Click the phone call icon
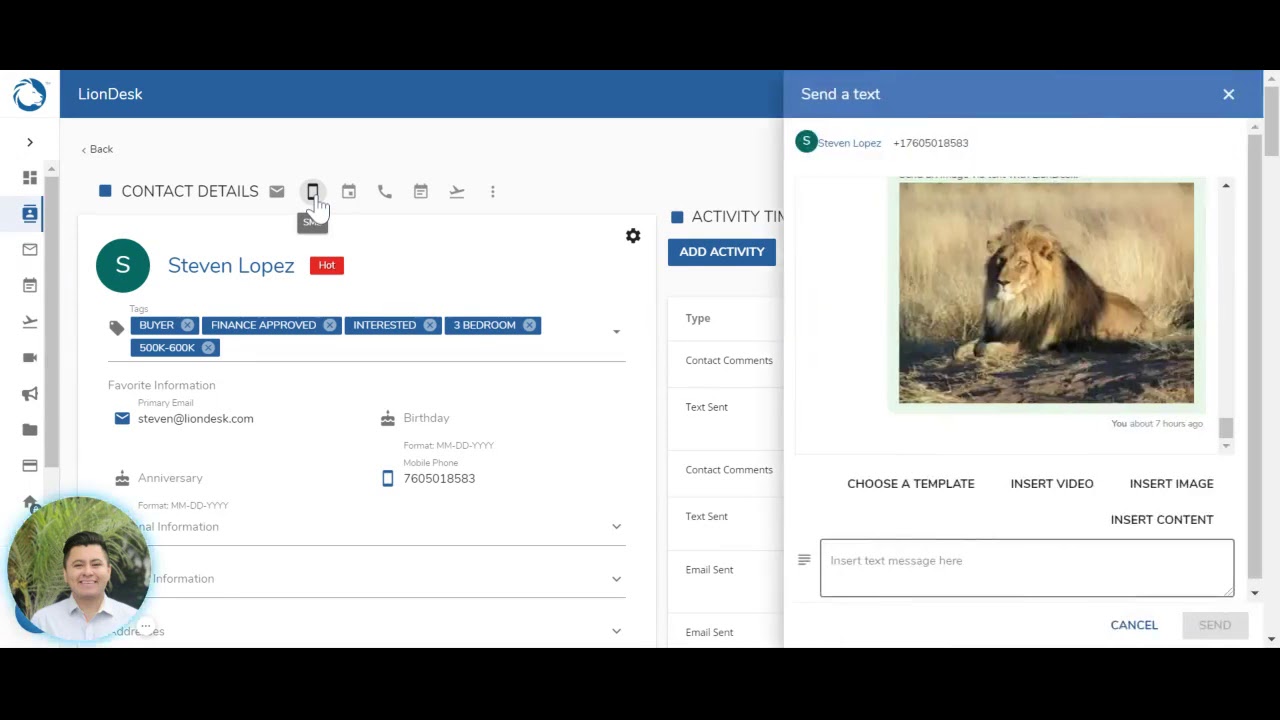This screenshot has height=720, width=1280. tap(385, 191)
